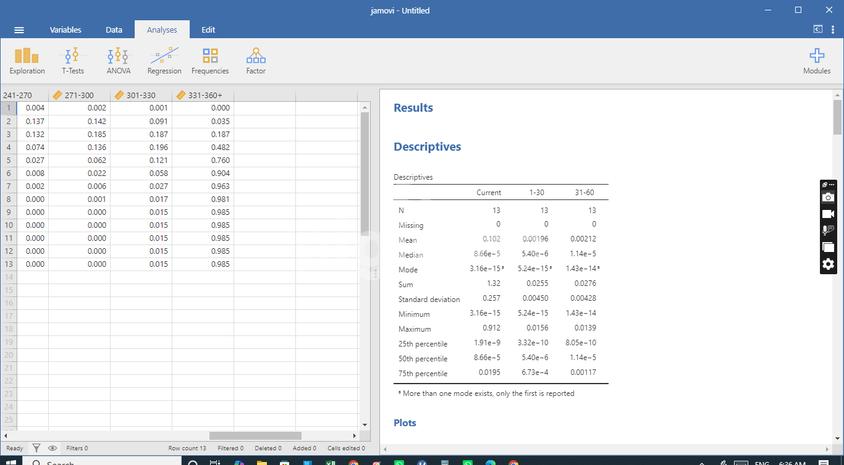Click the Standard deviation row label

[x=429, y=299]
